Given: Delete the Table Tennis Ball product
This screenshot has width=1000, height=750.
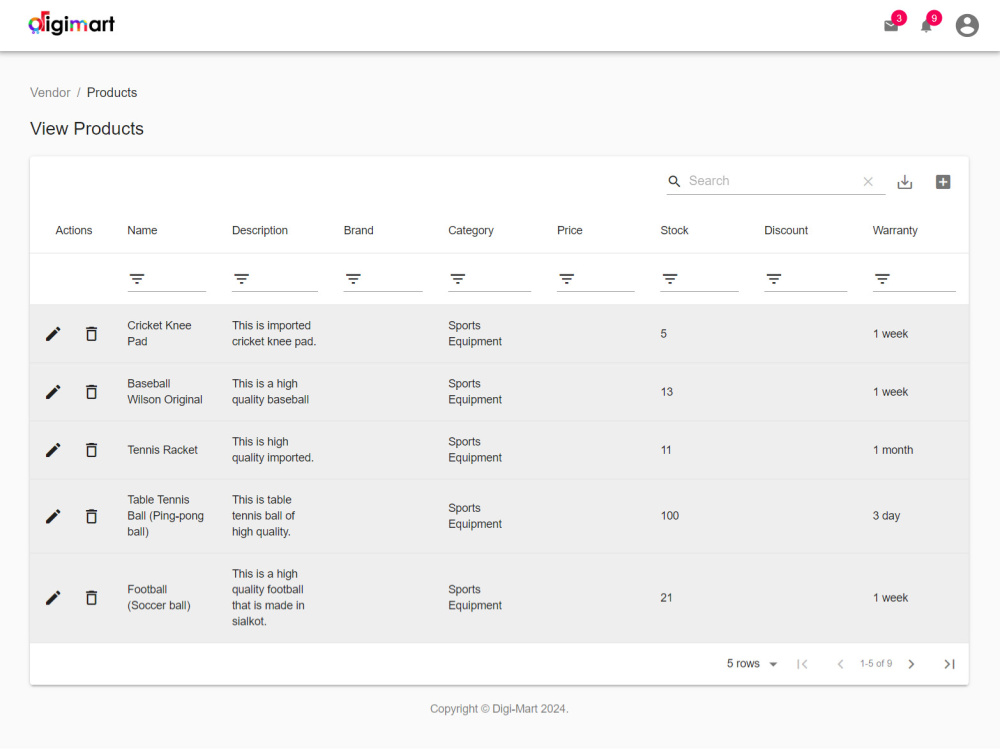Looking at the screenshot, I should (92, 516).
